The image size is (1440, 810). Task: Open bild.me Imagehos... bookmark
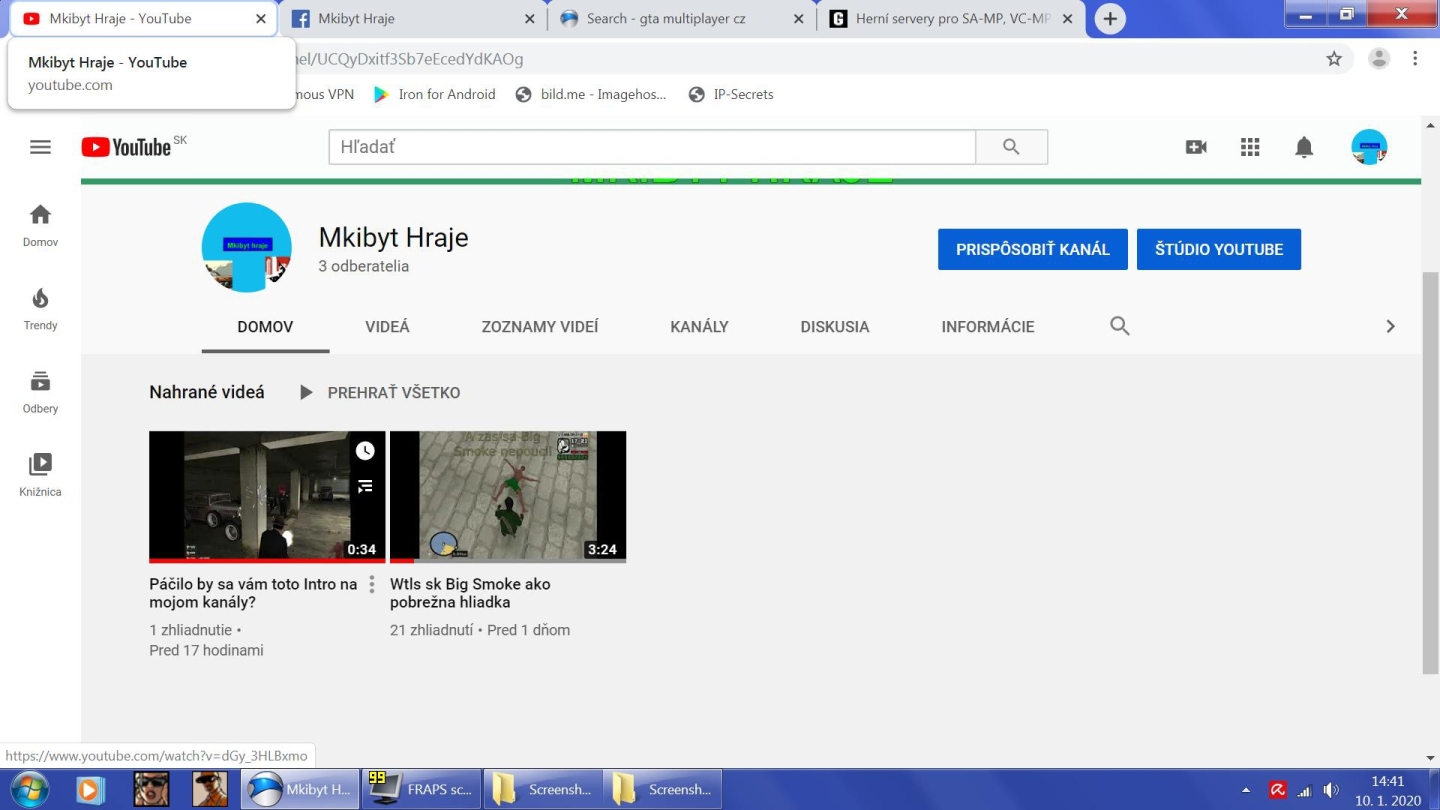pos(591,94)
